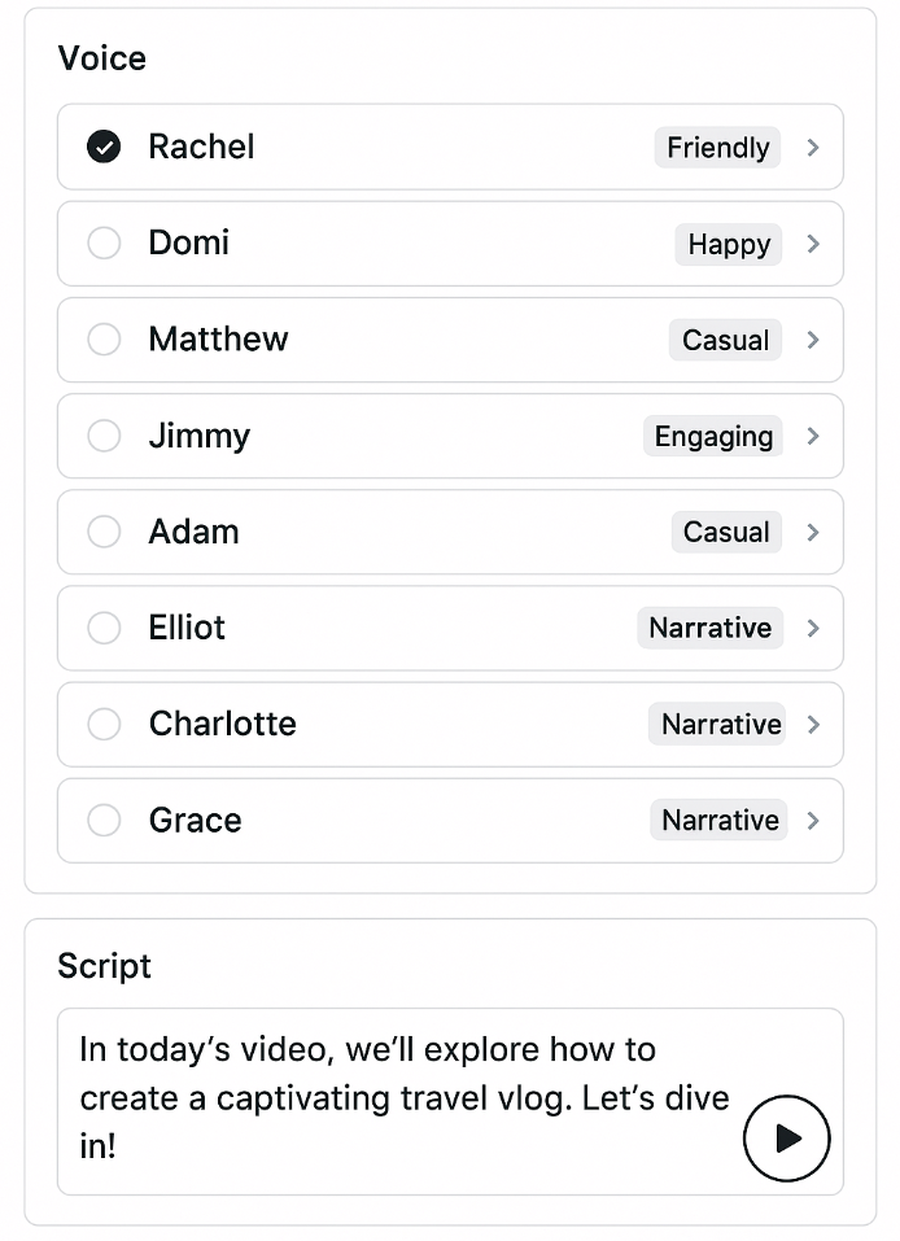This screenshot has width=900, height=1241.
Task: Expand the Matthew voice chevron
Action: click(x=813, y=339)
